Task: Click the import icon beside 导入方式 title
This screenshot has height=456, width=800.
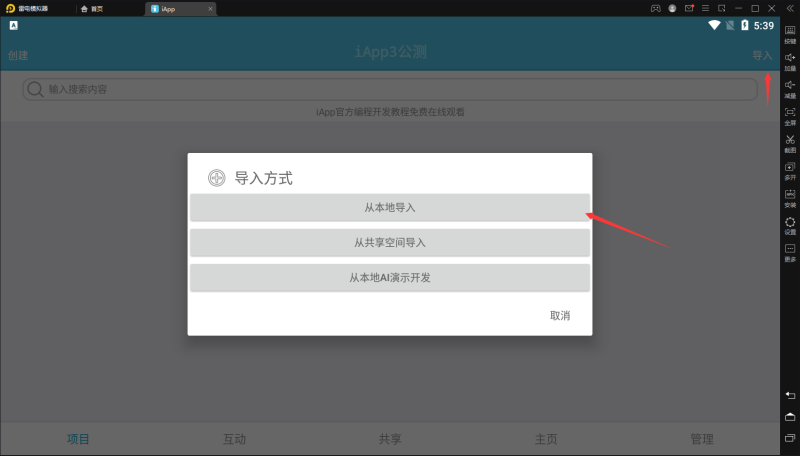Action: [x=217, y=178]
